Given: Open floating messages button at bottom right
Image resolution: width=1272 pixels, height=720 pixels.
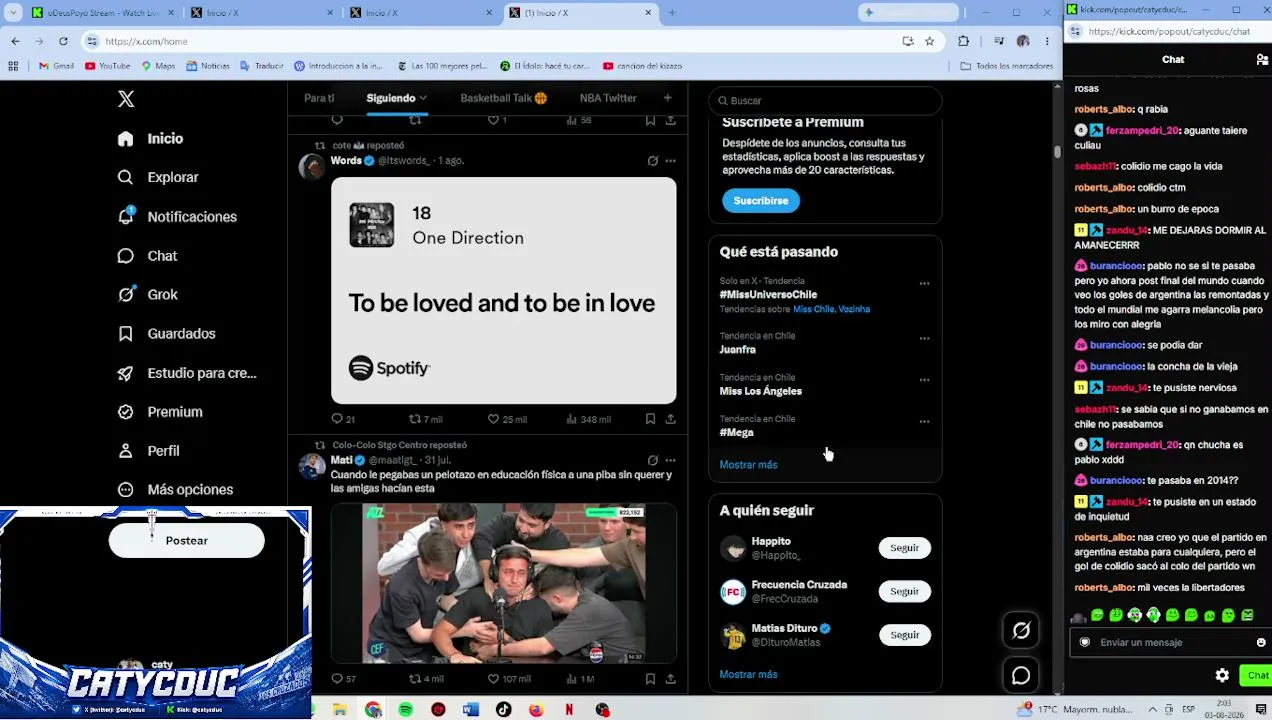Looking at the screenshot, I should point(1021,676).
